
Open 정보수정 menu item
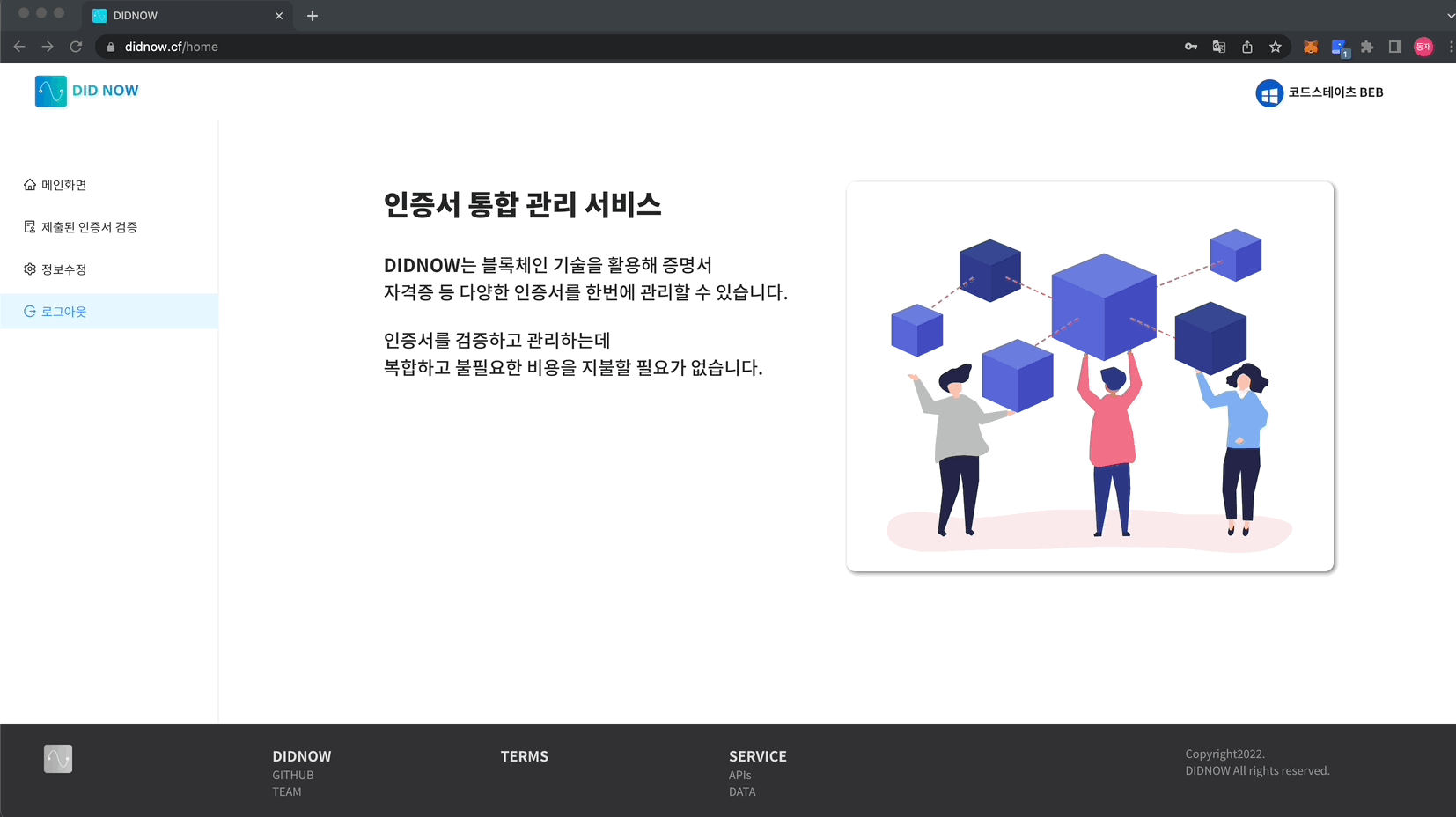[109, 269]
